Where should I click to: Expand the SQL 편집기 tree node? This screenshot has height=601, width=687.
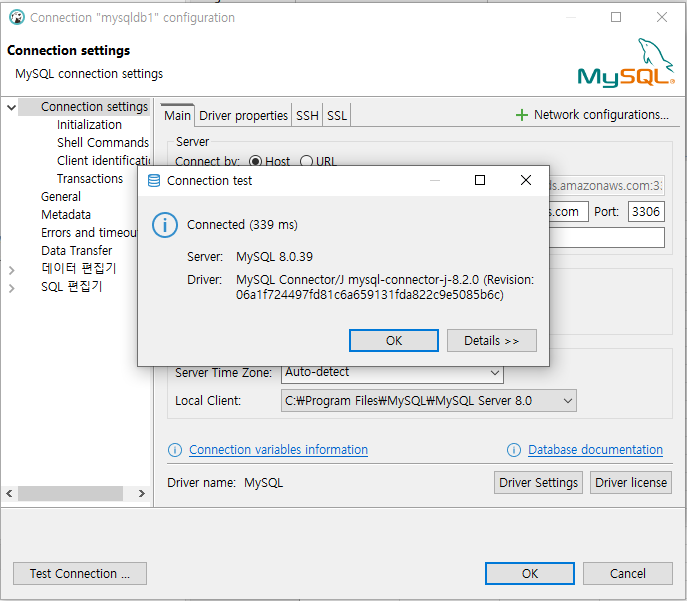[x=12, y=288]
